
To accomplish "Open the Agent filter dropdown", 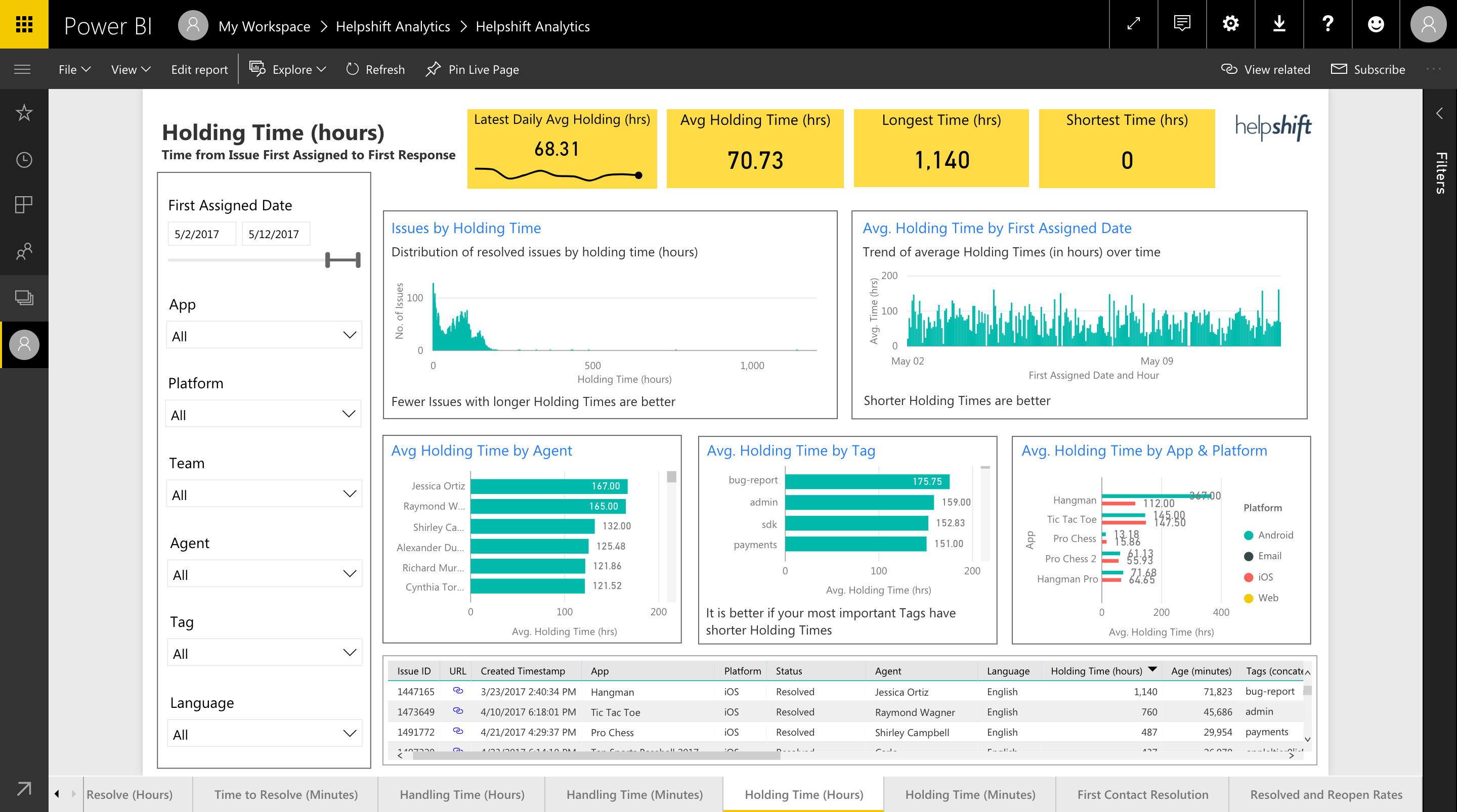I will 264,574.
